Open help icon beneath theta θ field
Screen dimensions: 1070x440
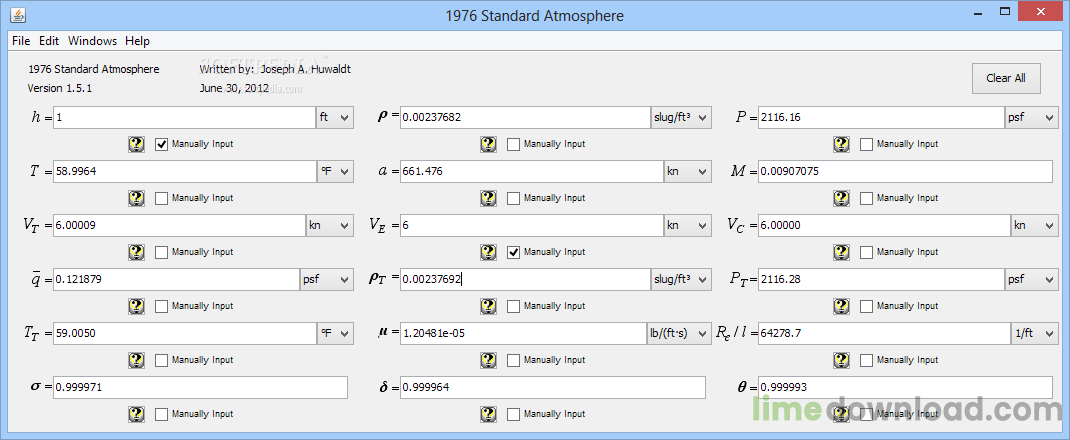point(842,414)
